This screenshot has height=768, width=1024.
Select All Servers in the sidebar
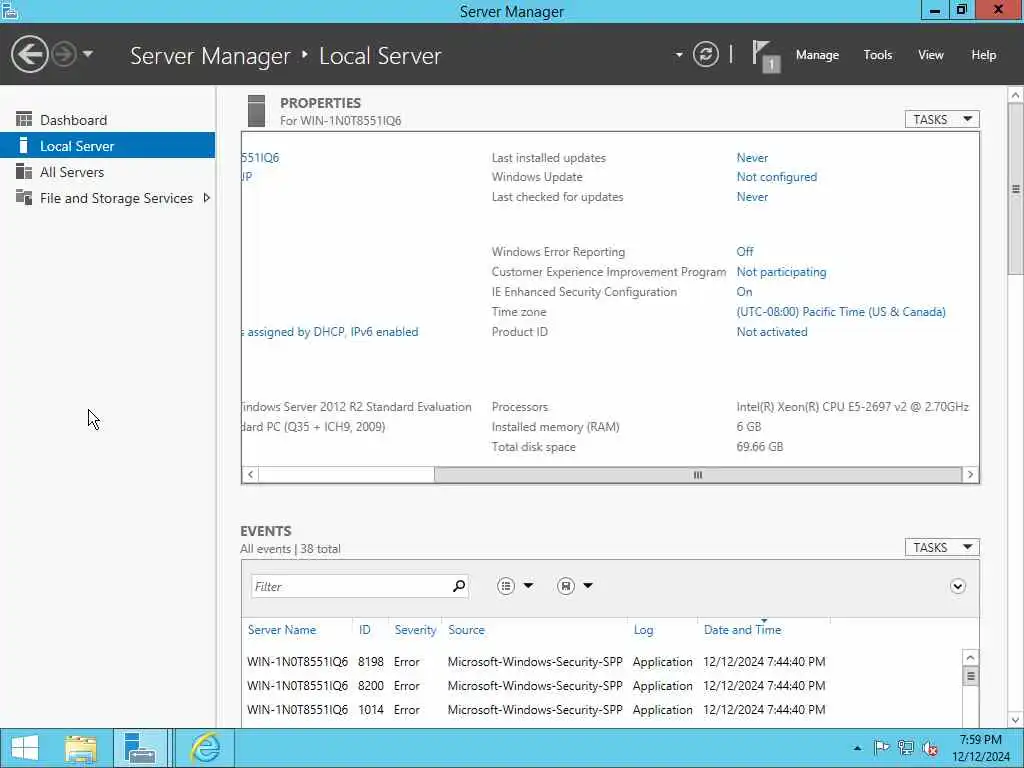pyautogui.click(x=108, y=172)
